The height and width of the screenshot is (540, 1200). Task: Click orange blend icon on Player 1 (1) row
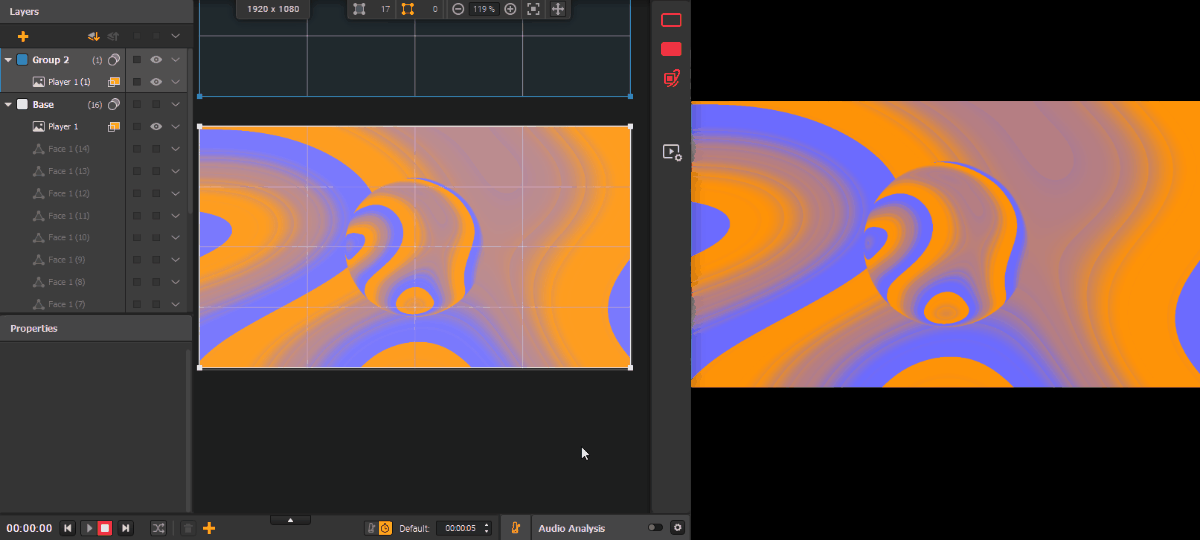114,82
